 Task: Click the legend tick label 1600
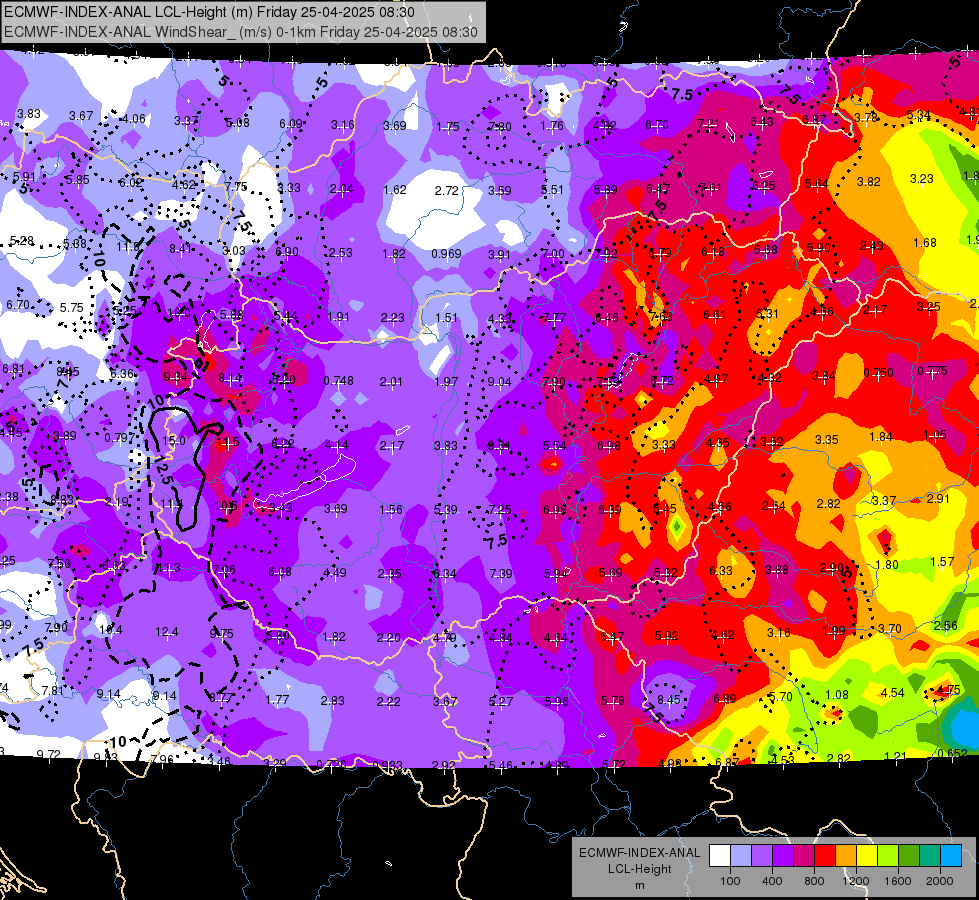coord(898,881)
